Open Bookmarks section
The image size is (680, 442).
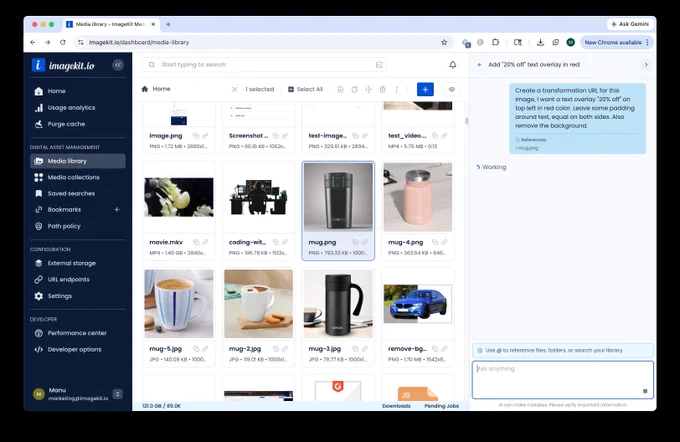click(x=64, y=210)
